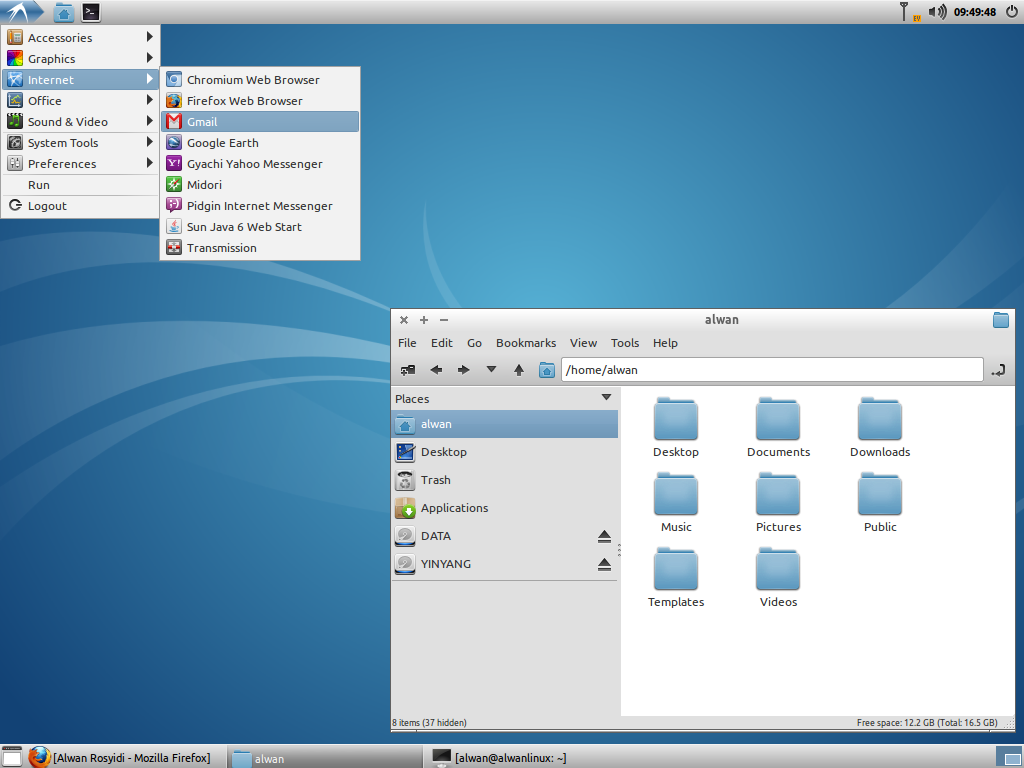Expand the Places side pane dropdown
This screenshot has height=768, width=1024.
[x=606, y=398]
